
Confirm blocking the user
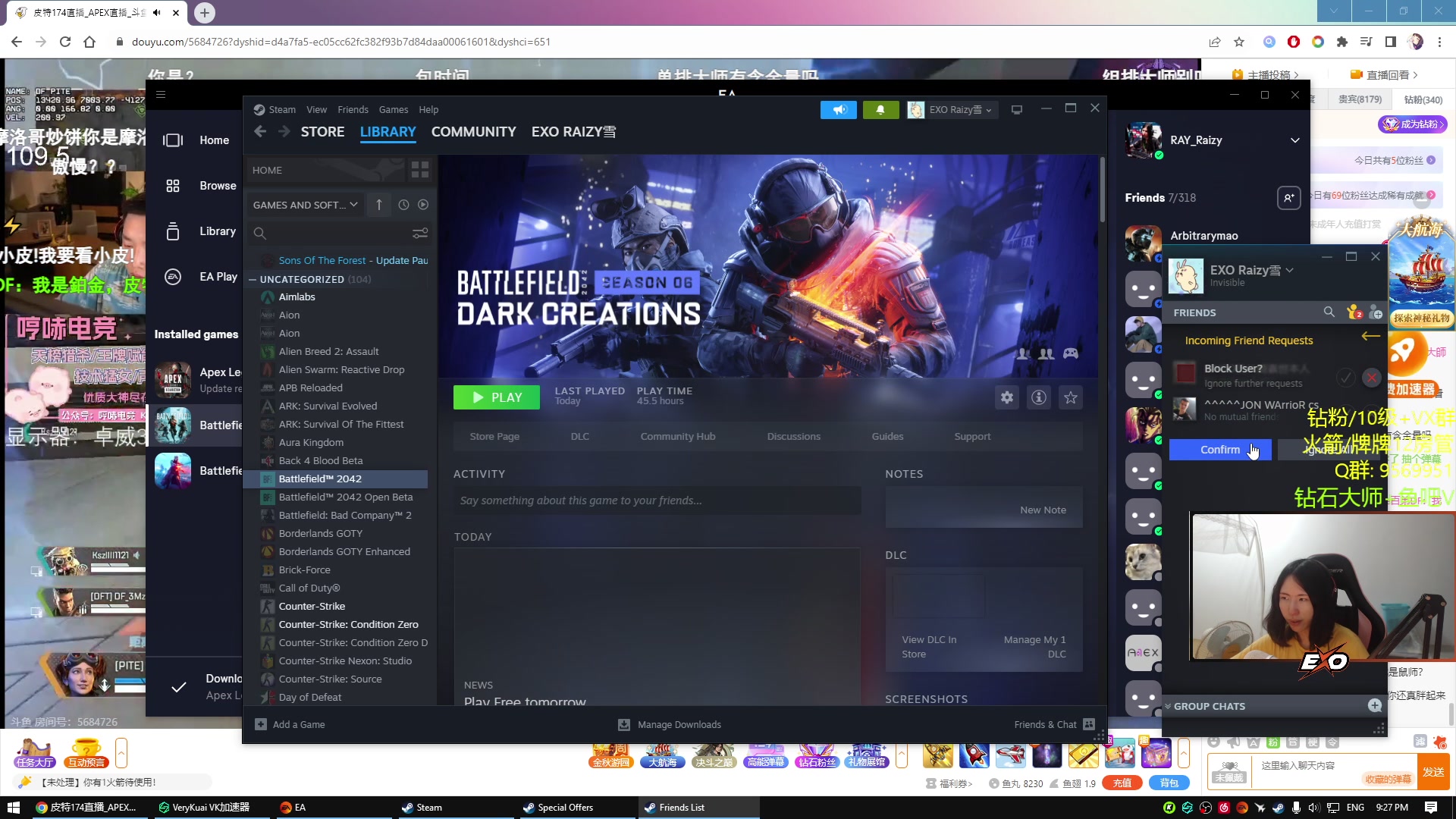pyautogui.click(x=1219, y=450)
